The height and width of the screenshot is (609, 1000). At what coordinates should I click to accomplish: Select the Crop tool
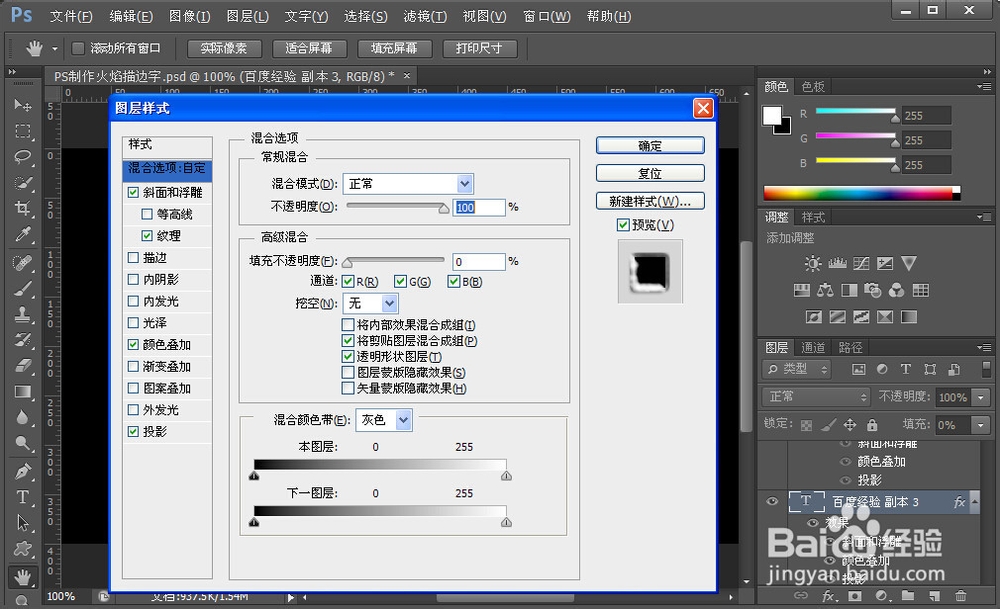(x=23, y=209)
